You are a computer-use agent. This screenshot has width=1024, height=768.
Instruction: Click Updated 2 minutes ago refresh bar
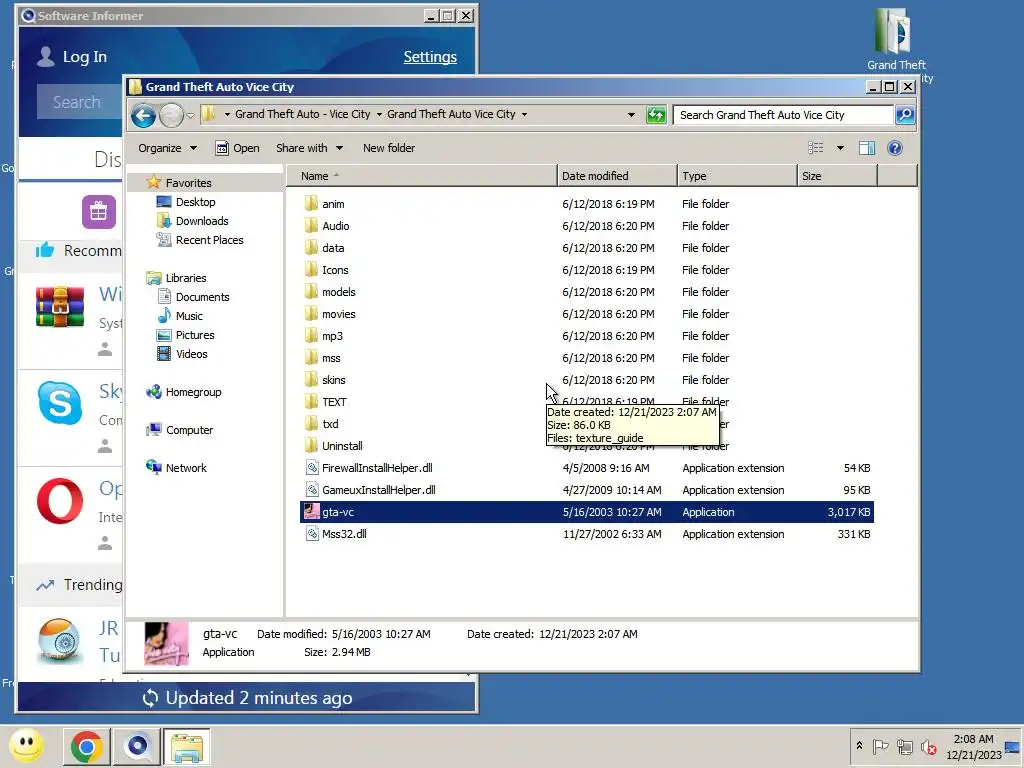point(248,697)
